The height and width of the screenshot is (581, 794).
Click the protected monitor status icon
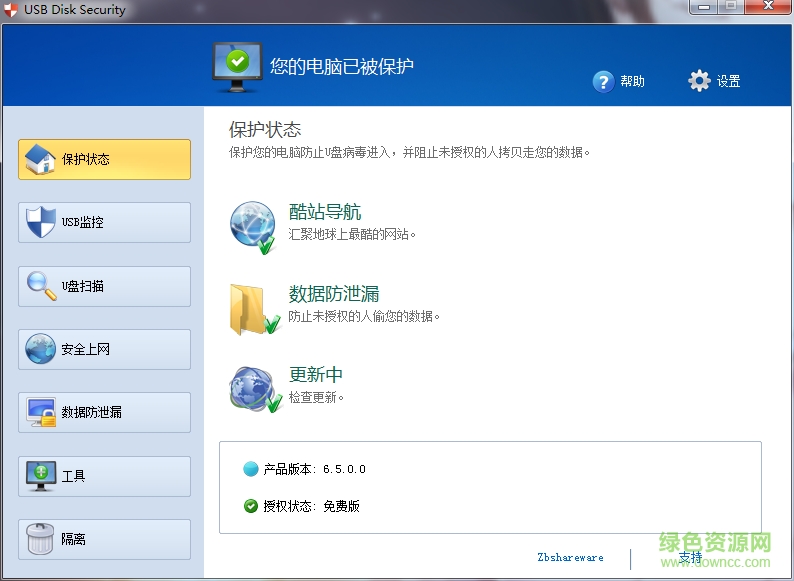click(x=237, y=67)
